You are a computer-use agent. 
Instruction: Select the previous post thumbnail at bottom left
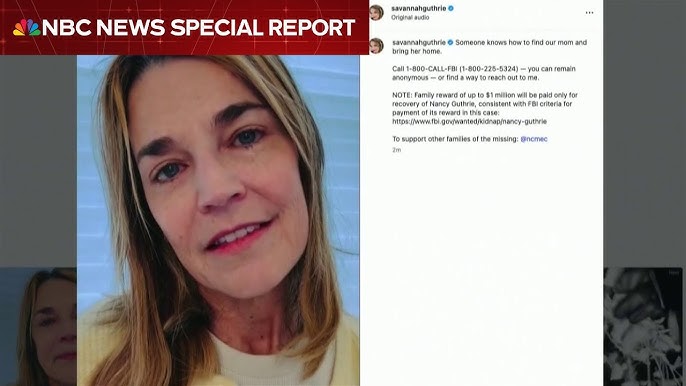tap(38, 326)
